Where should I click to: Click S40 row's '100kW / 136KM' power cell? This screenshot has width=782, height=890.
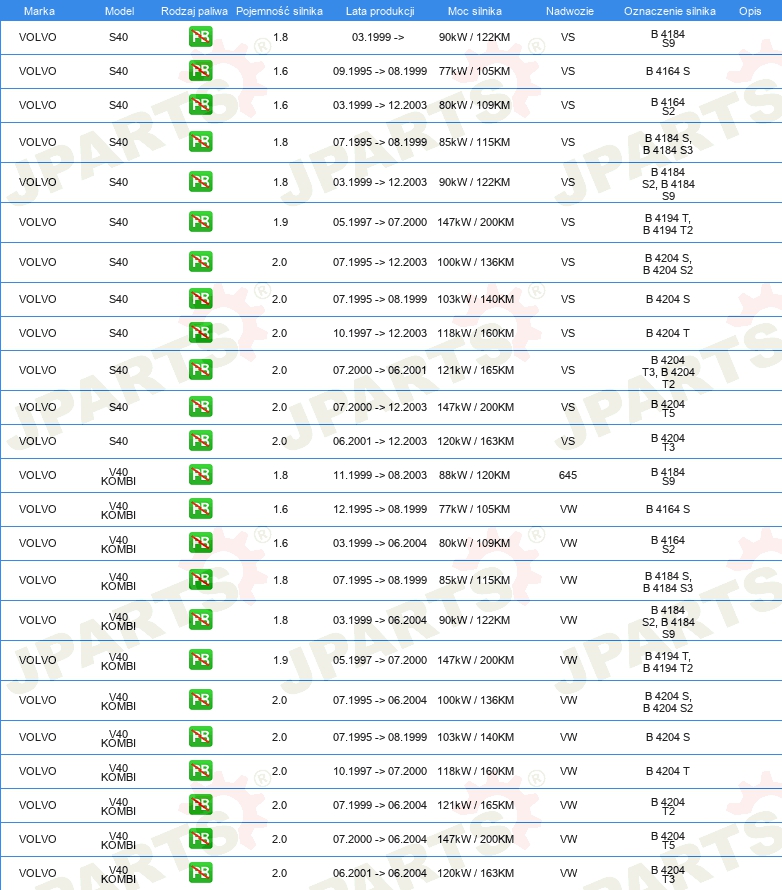pyautogui.click(x=476, y=262)
